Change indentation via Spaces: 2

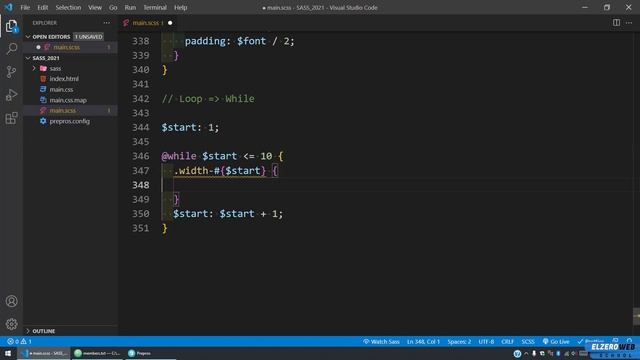click(x=459, y=341)
